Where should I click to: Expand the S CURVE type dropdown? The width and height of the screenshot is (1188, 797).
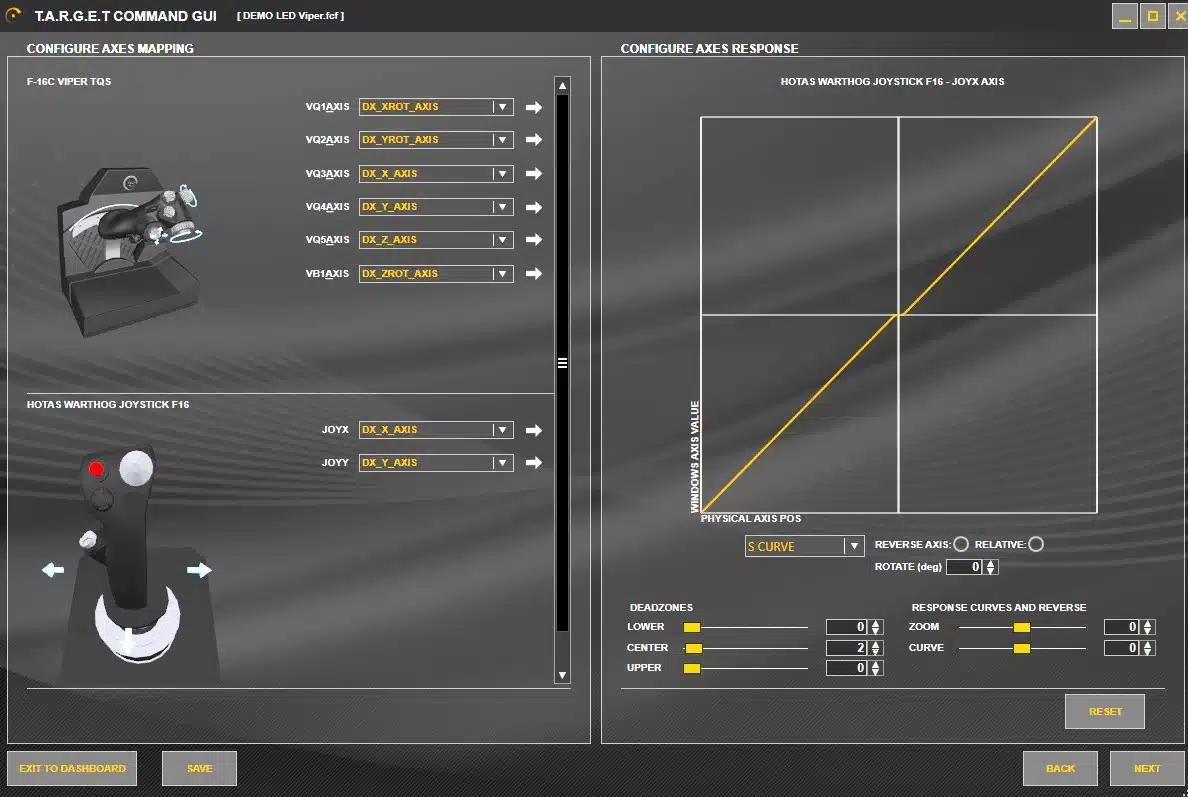tap(854, 546)
